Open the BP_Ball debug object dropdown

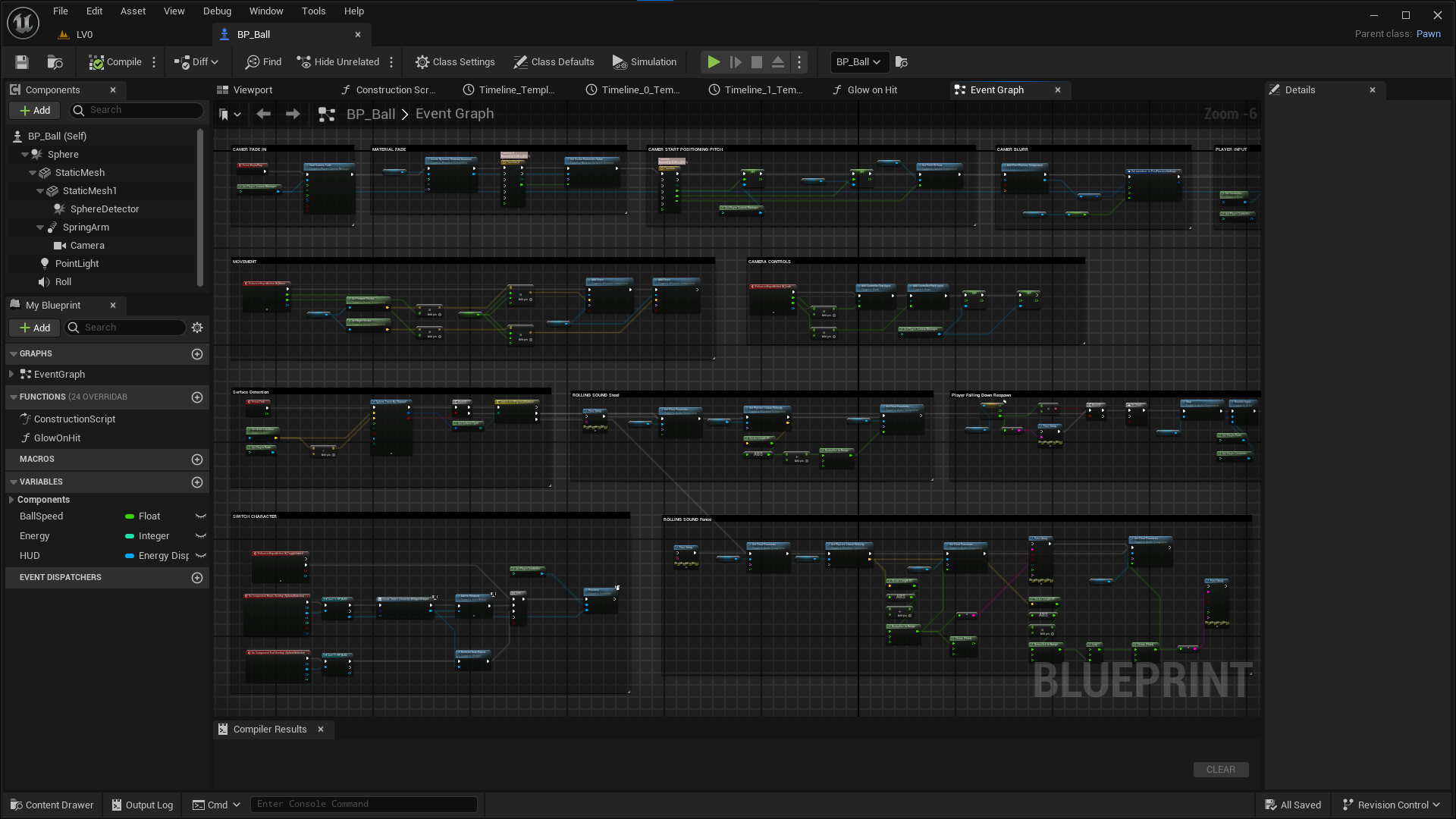click(x=858, y=62)
